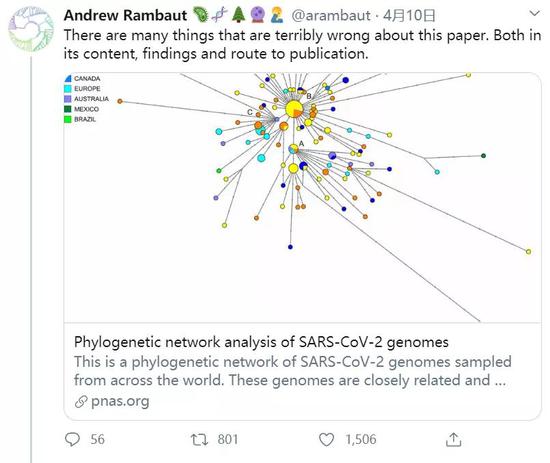Open the 4月10日 tweet timestamp

(x=409, y=15)
